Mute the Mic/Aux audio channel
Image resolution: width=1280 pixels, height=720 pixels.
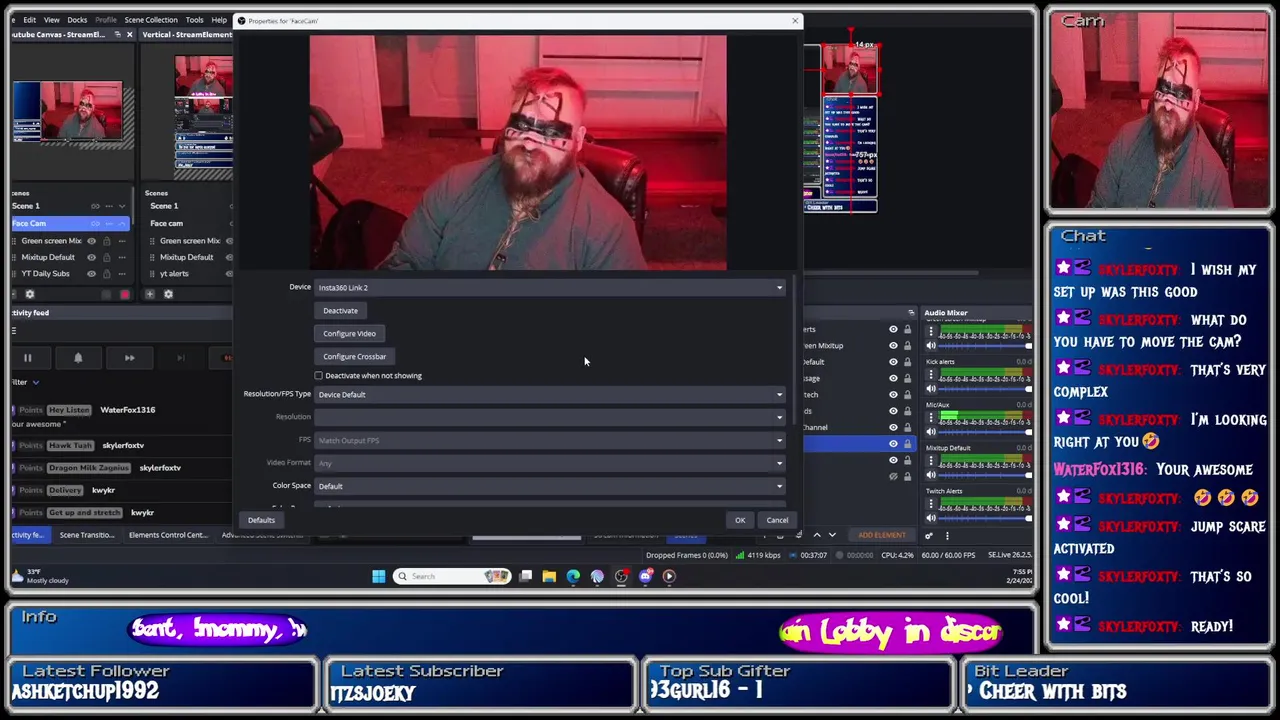(x=931, y=432)
